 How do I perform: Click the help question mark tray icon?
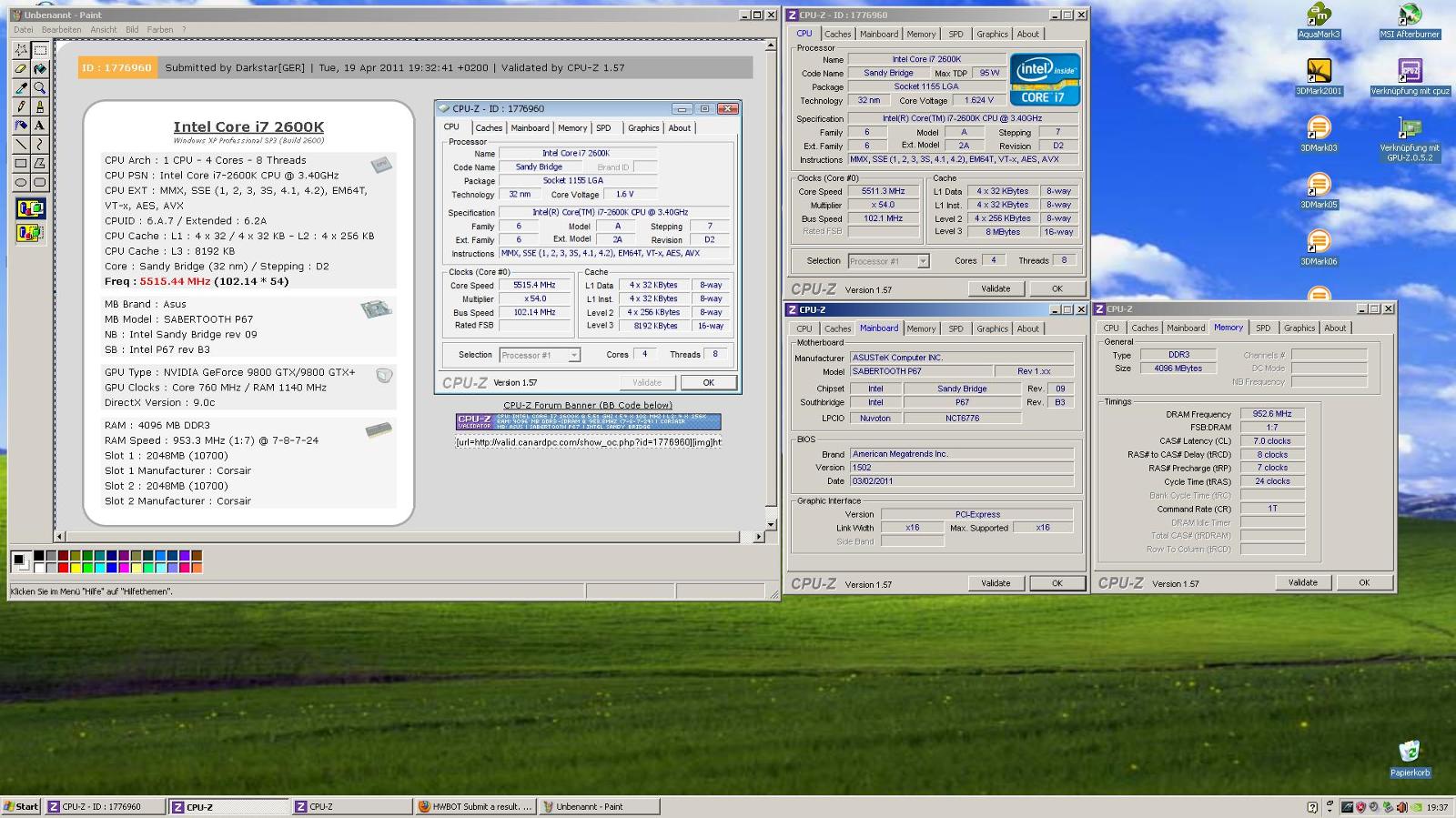(x=1311, y=807)
